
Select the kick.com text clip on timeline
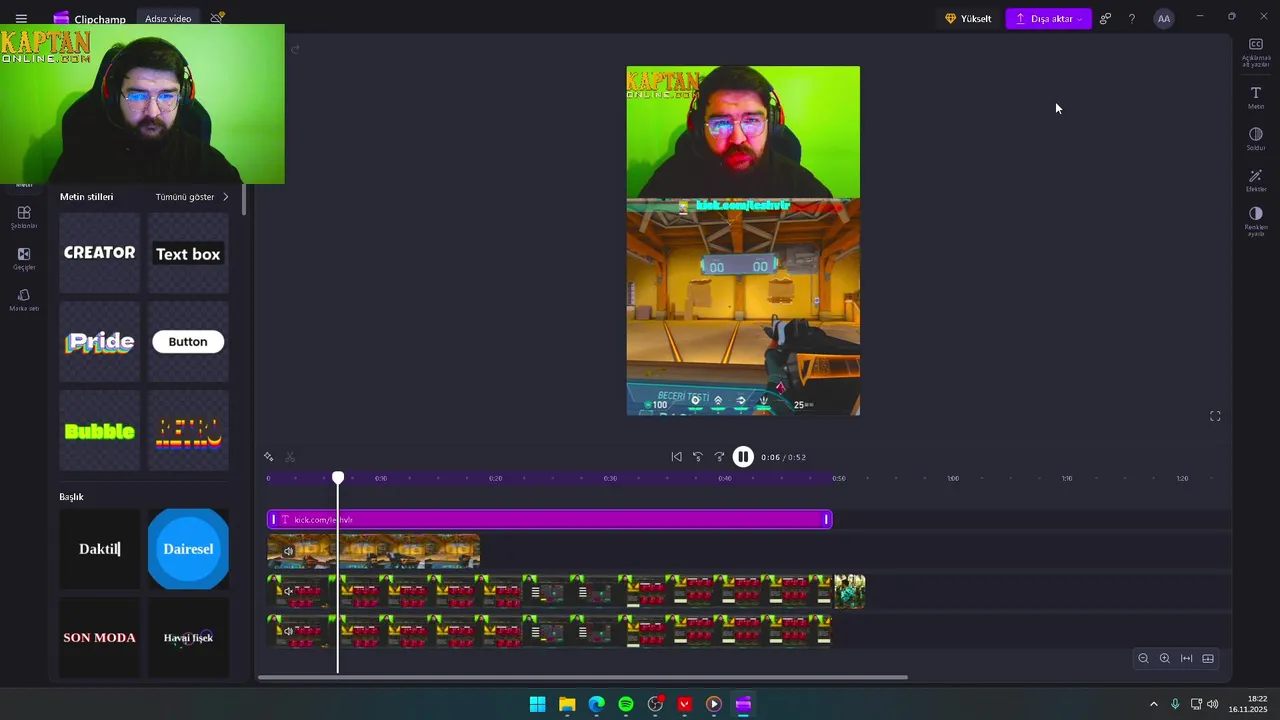549,520
